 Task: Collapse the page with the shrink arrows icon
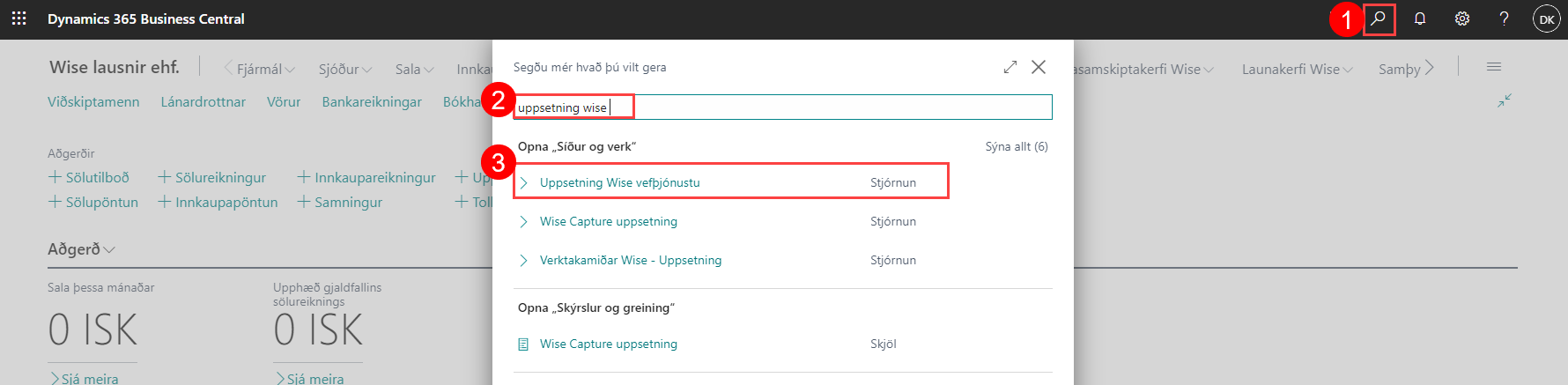pyautogui.click(x=1505, y=100)
